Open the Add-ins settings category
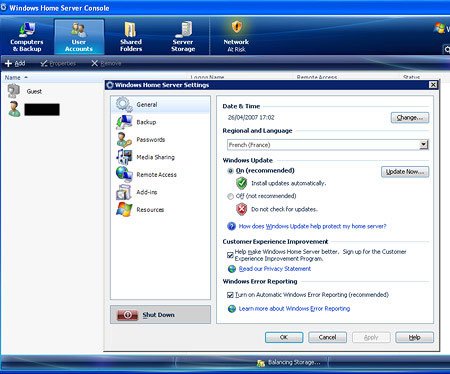The height and width of the screenshot is (374, 450). point(160,192)
